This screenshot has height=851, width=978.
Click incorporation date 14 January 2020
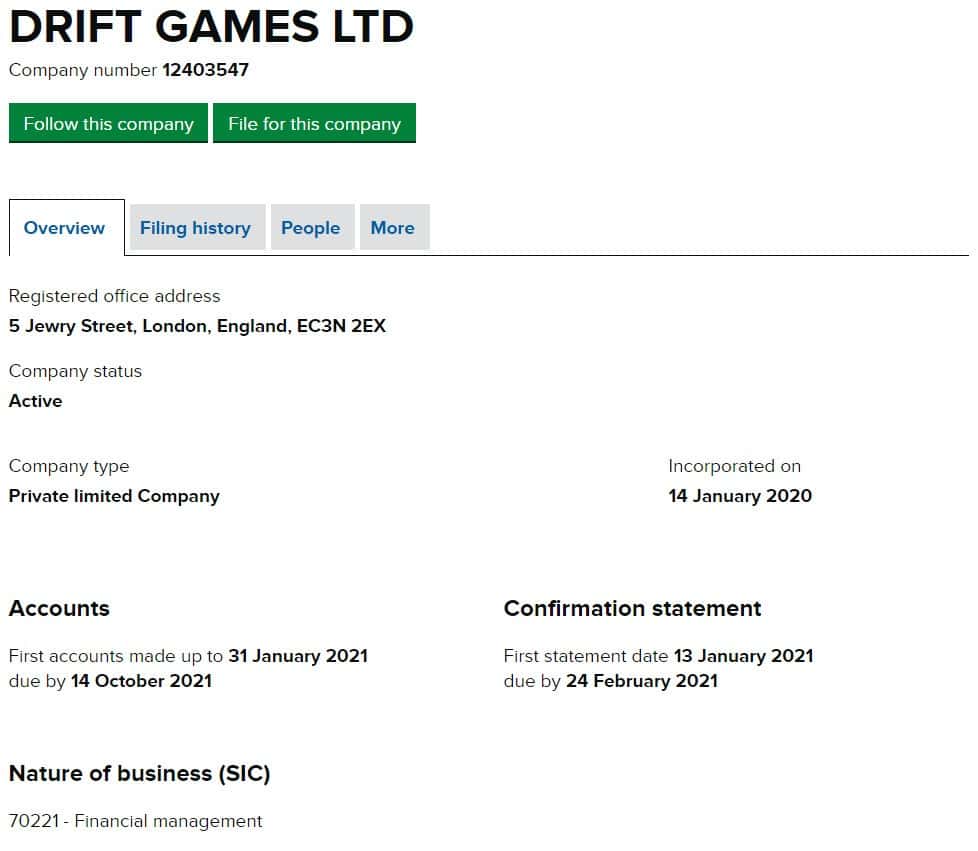click(740, 496)
